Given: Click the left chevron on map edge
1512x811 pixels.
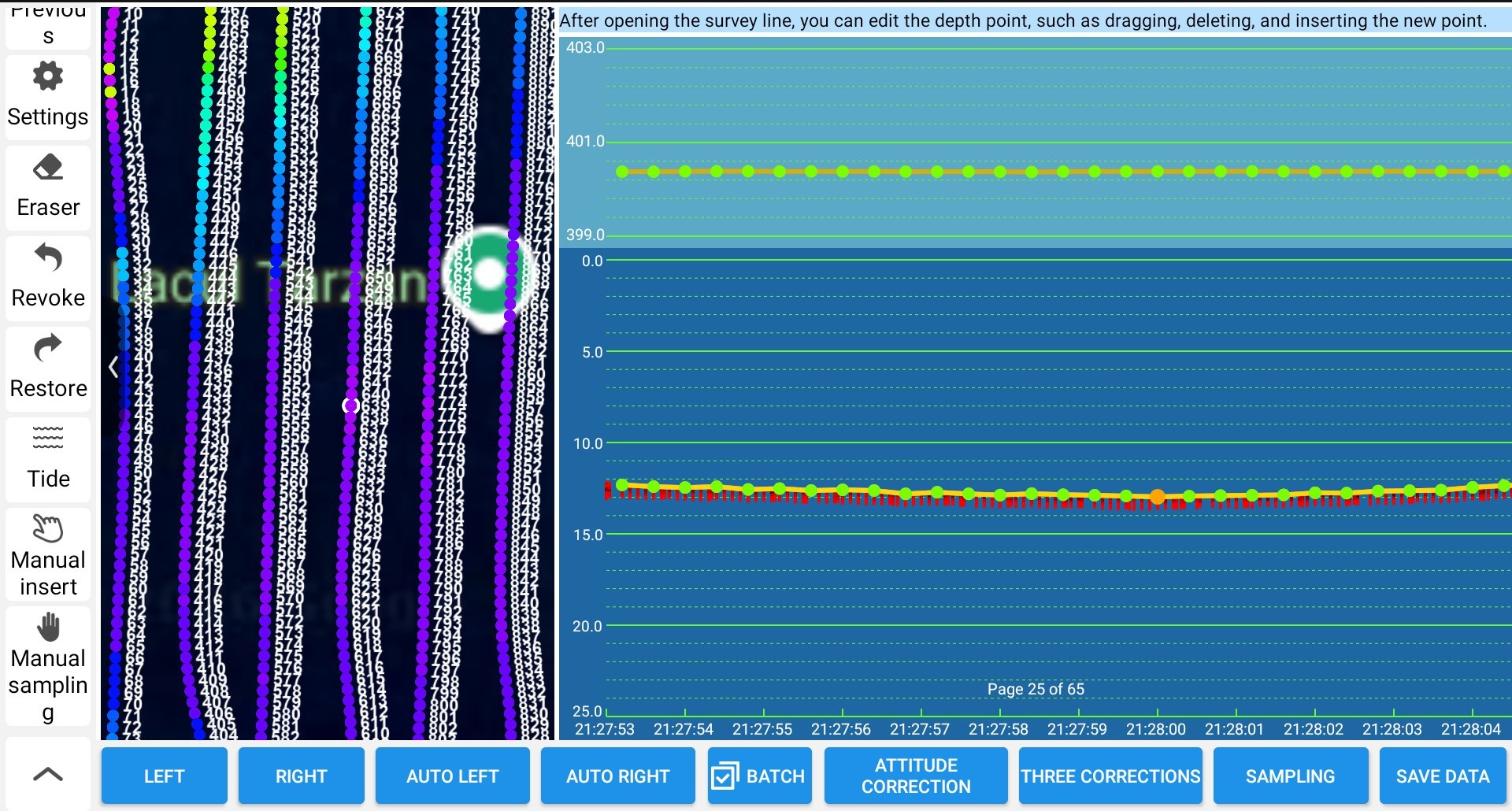Looking at the screenshot, I should click(x=113, y=367).
